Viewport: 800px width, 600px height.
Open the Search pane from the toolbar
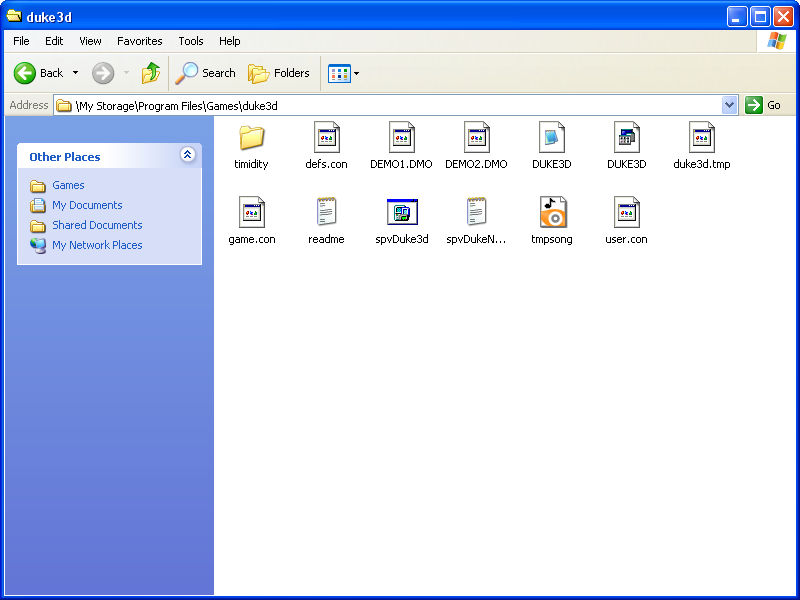205,73
